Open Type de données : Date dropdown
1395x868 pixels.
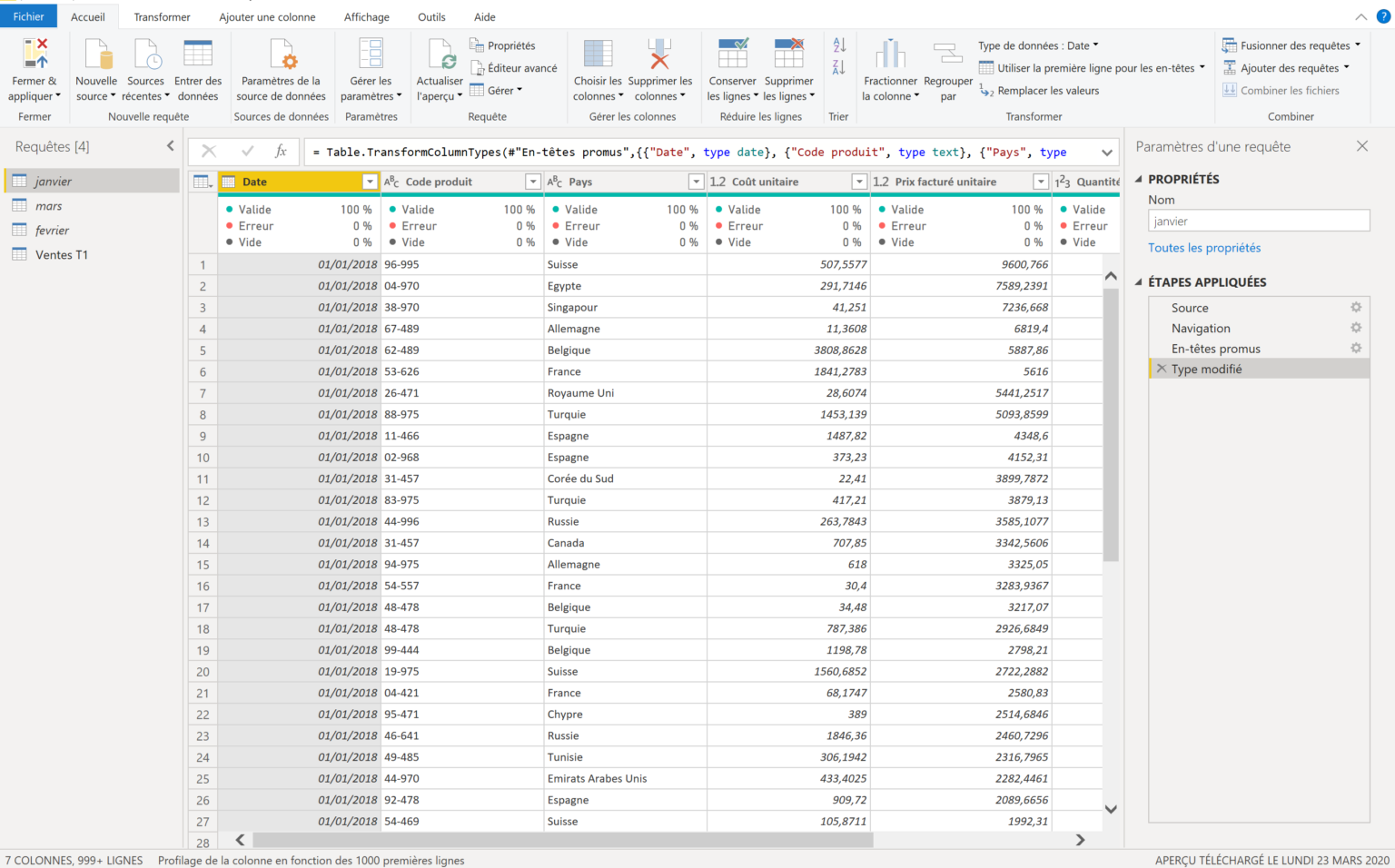[1038, 45]
